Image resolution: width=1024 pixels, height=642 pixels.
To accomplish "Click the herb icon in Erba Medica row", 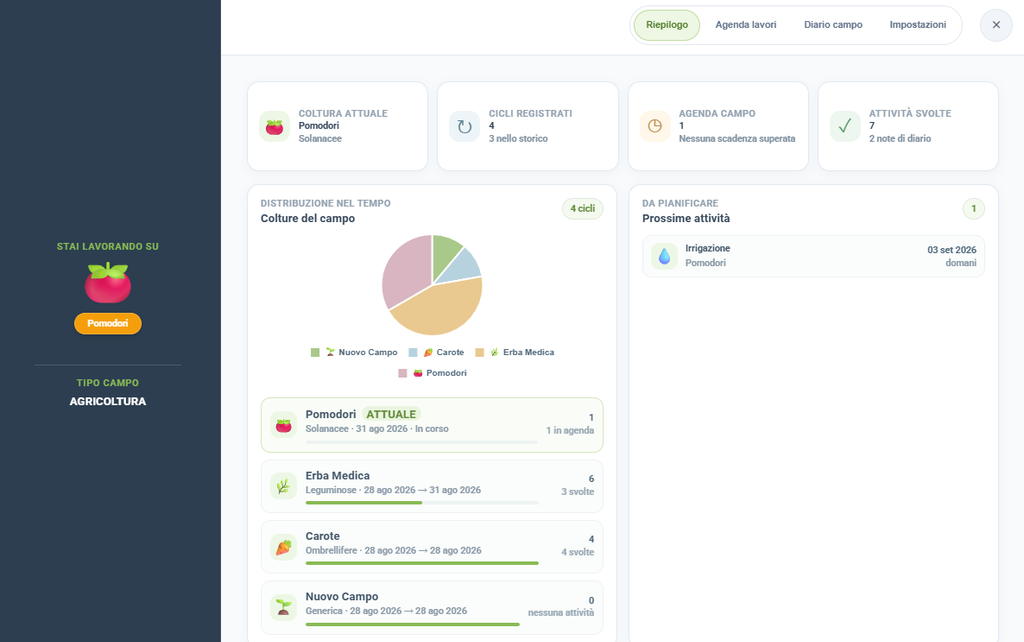I will pyautogui.click(x=283, y=486).
